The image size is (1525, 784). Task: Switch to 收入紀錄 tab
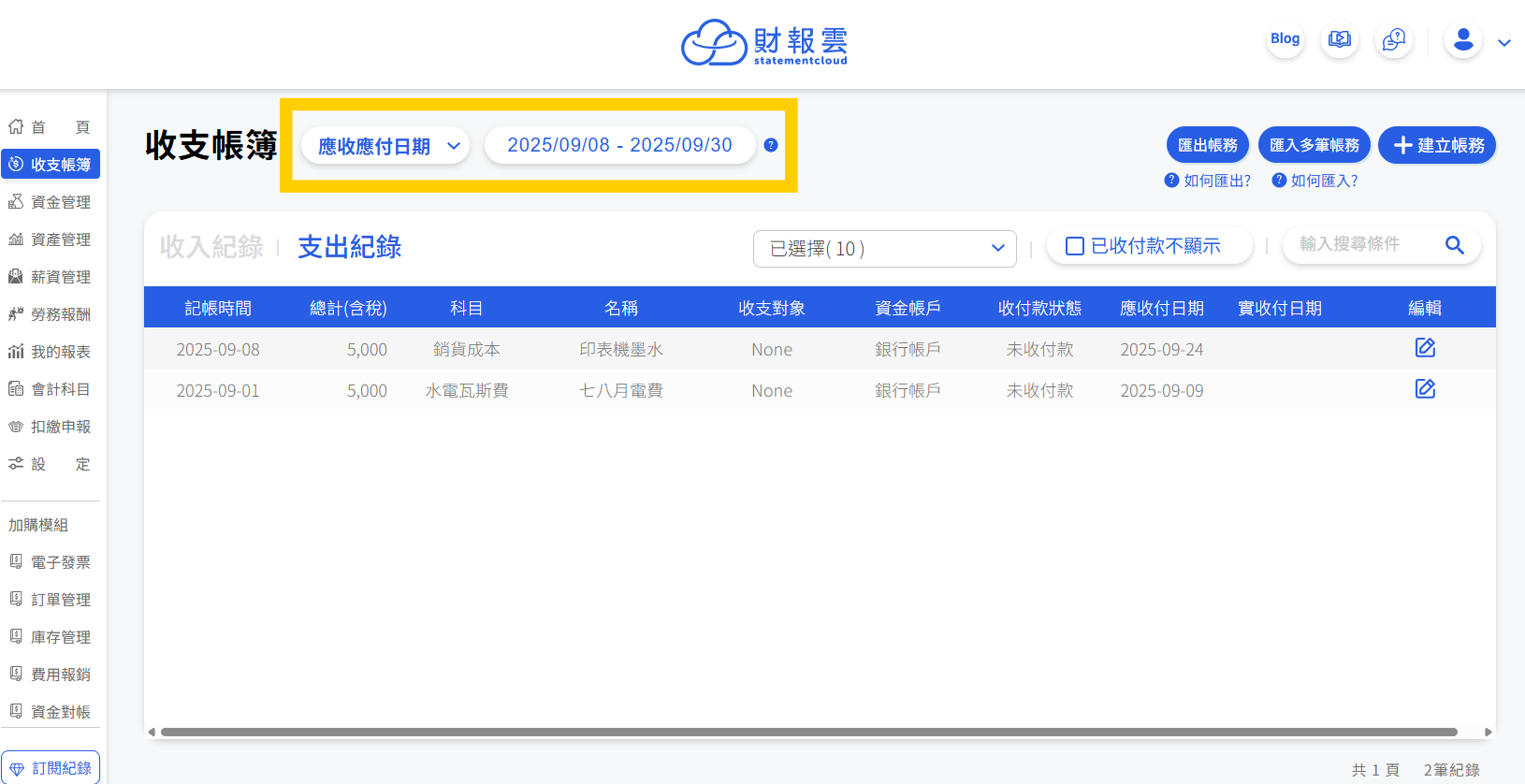coord(211,247)
